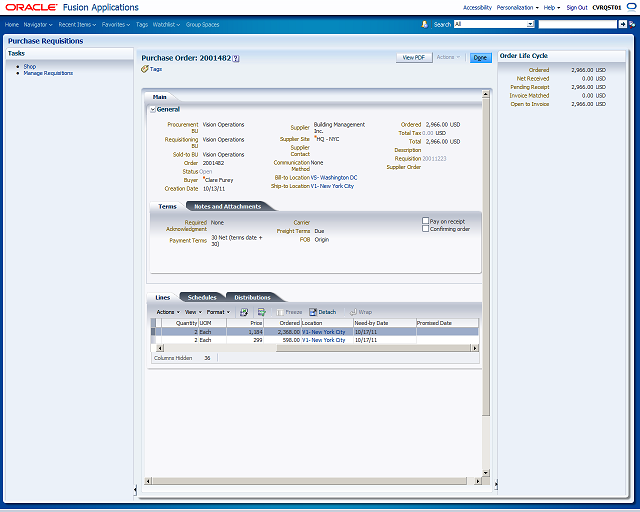Image resolution: width=640 pixels, height=512 pixels.
Task: Click the Wrap icon in Lines toolbar
Action: [x=353, y=312]
